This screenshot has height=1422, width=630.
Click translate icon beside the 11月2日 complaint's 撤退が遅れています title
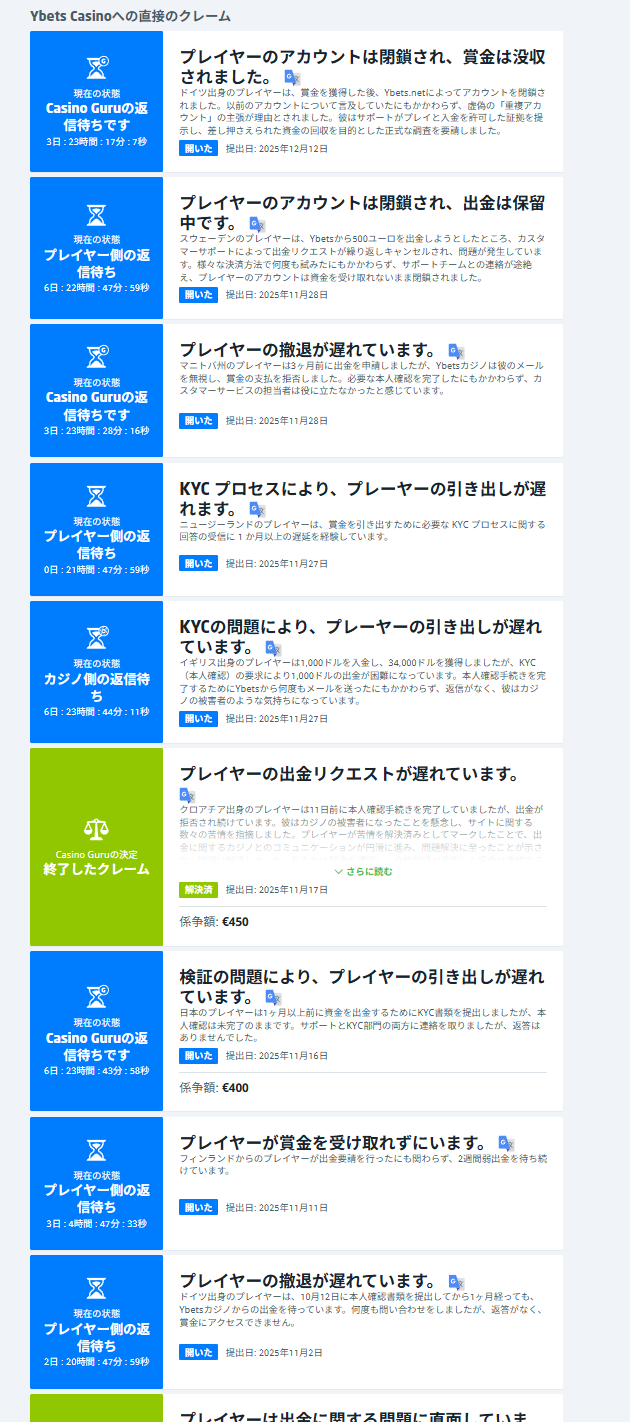456,1282
